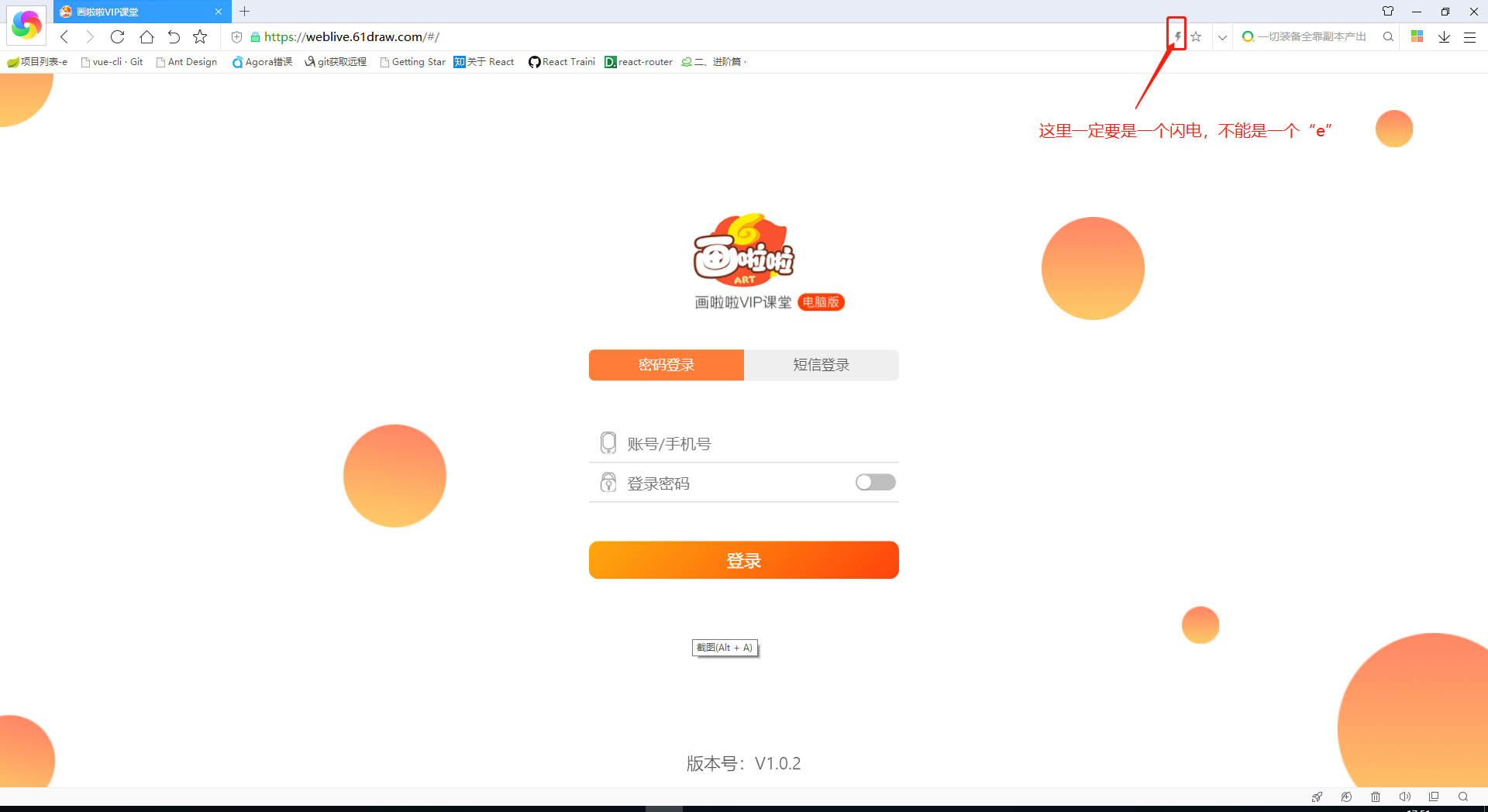Click the 登录 button
1488x812 pixels.
[x=743, y=560]
